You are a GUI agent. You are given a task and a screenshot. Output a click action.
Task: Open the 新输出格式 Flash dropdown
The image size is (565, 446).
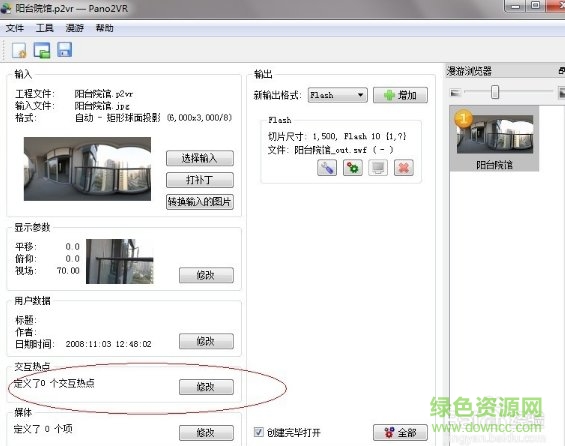tap(338, 95)
